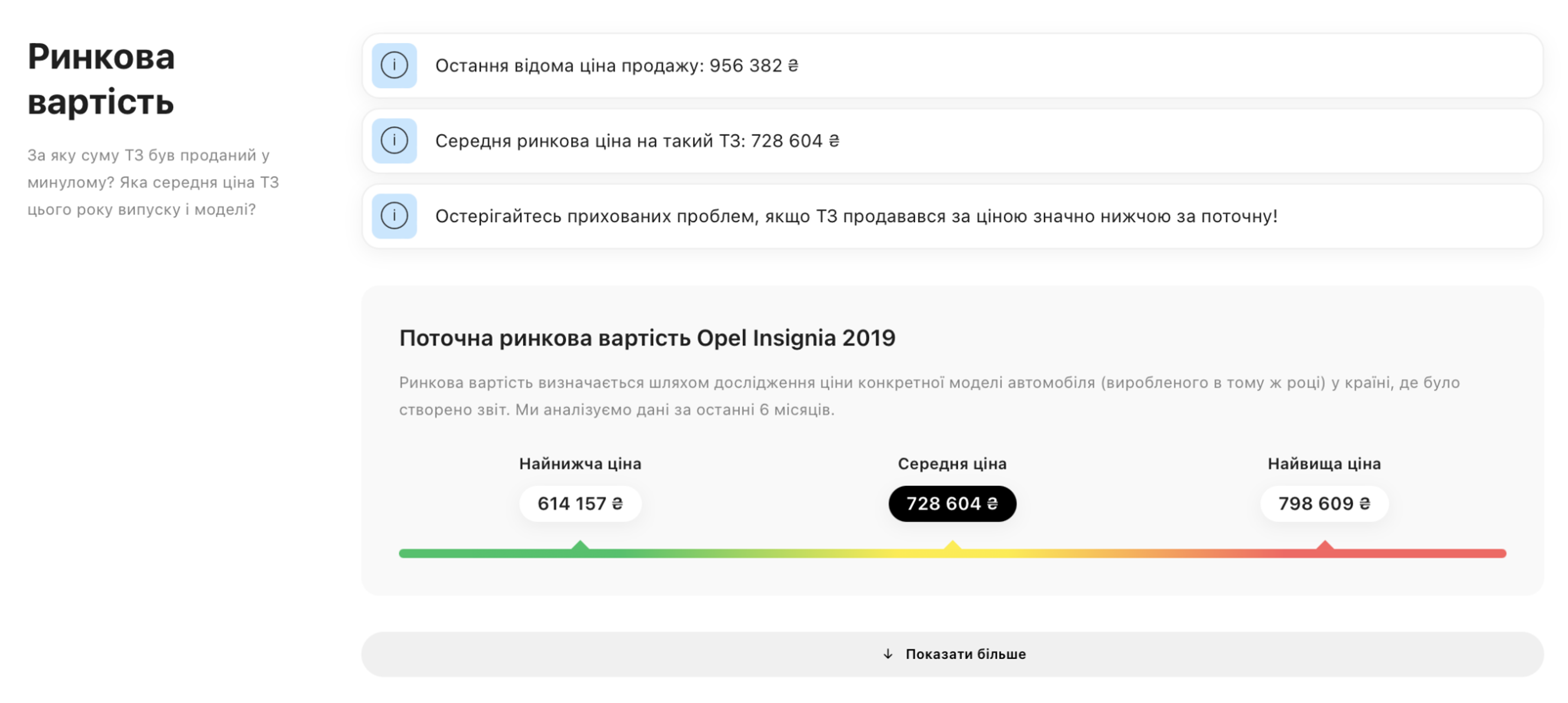Click info icon beside last known sale price
Viewport: 1568px width, 703px height.
[x=394, y=65]
